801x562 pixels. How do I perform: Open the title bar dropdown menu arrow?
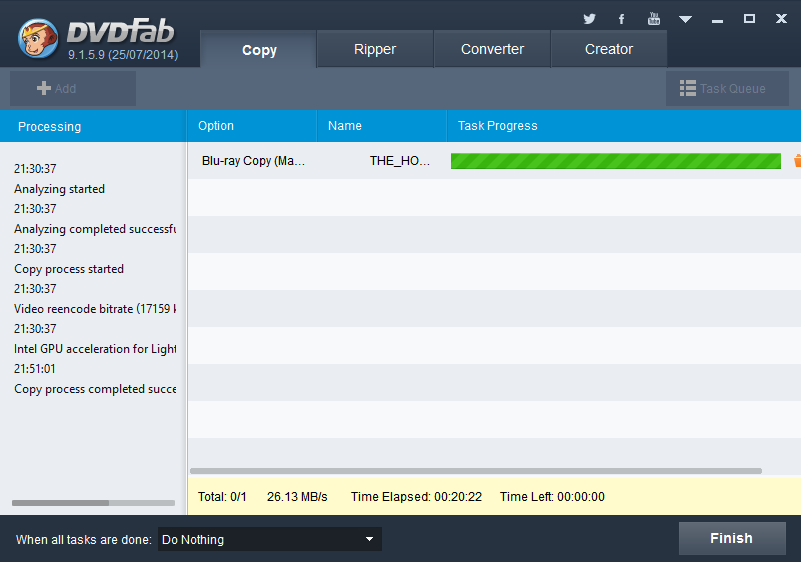click(x=685, y=19)
